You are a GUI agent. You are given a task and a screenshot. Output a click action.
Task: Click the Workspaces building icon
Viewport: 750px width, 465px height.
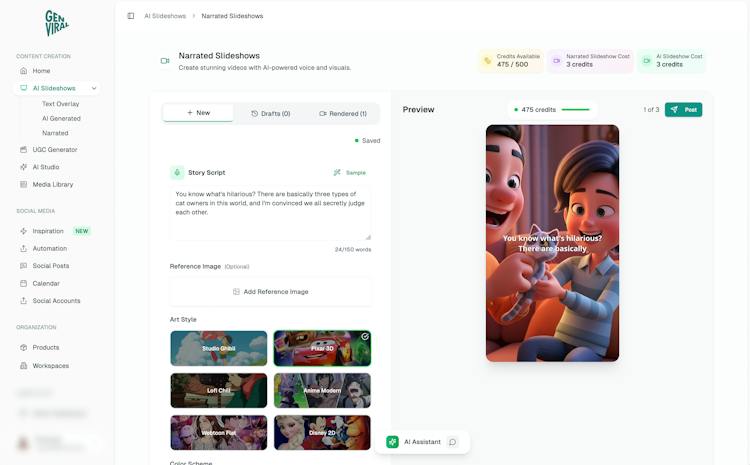coord(23,365)
